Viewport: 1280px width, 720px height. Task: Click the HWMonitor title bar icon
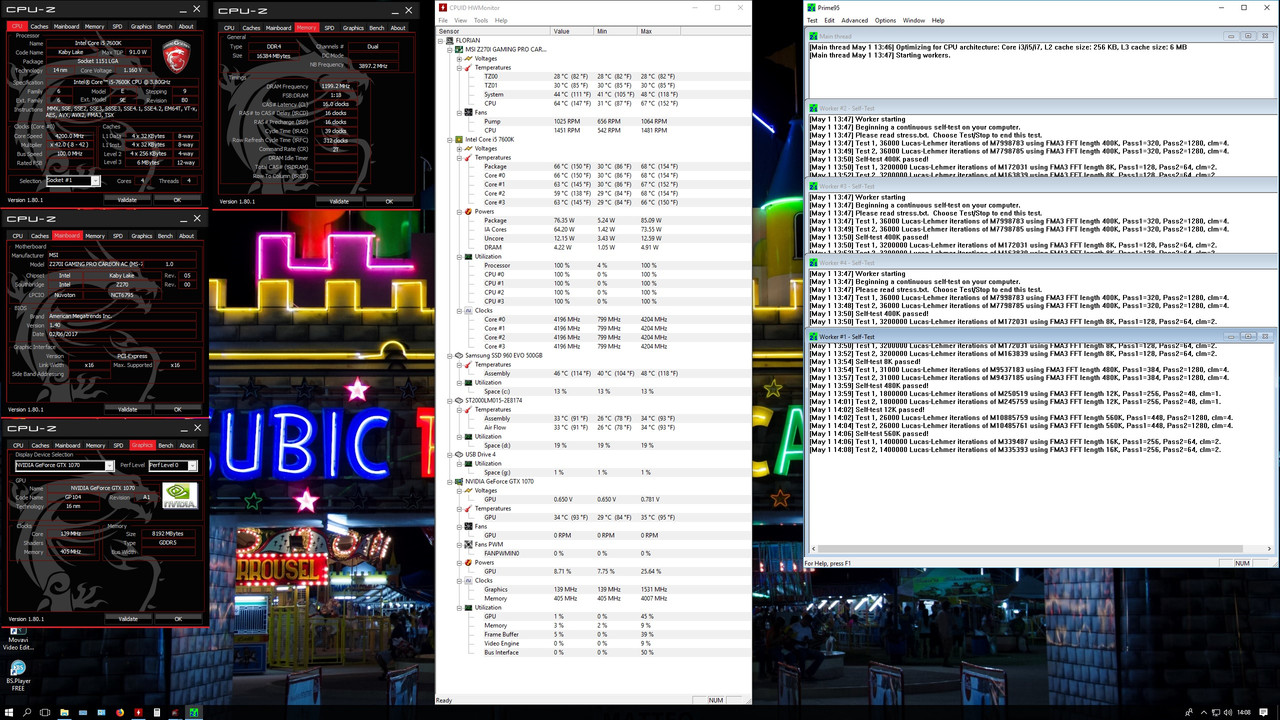[x=443, y=7]
